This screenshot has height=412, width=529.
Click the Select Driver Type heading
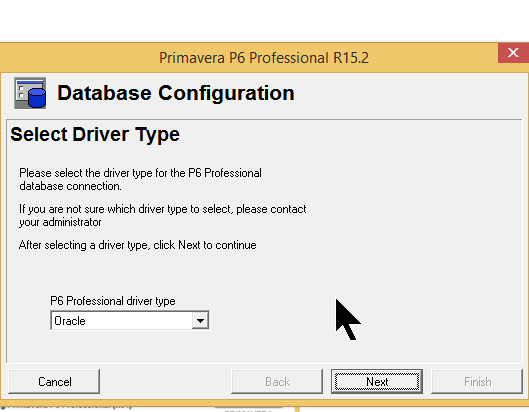[x=95, y=134]
